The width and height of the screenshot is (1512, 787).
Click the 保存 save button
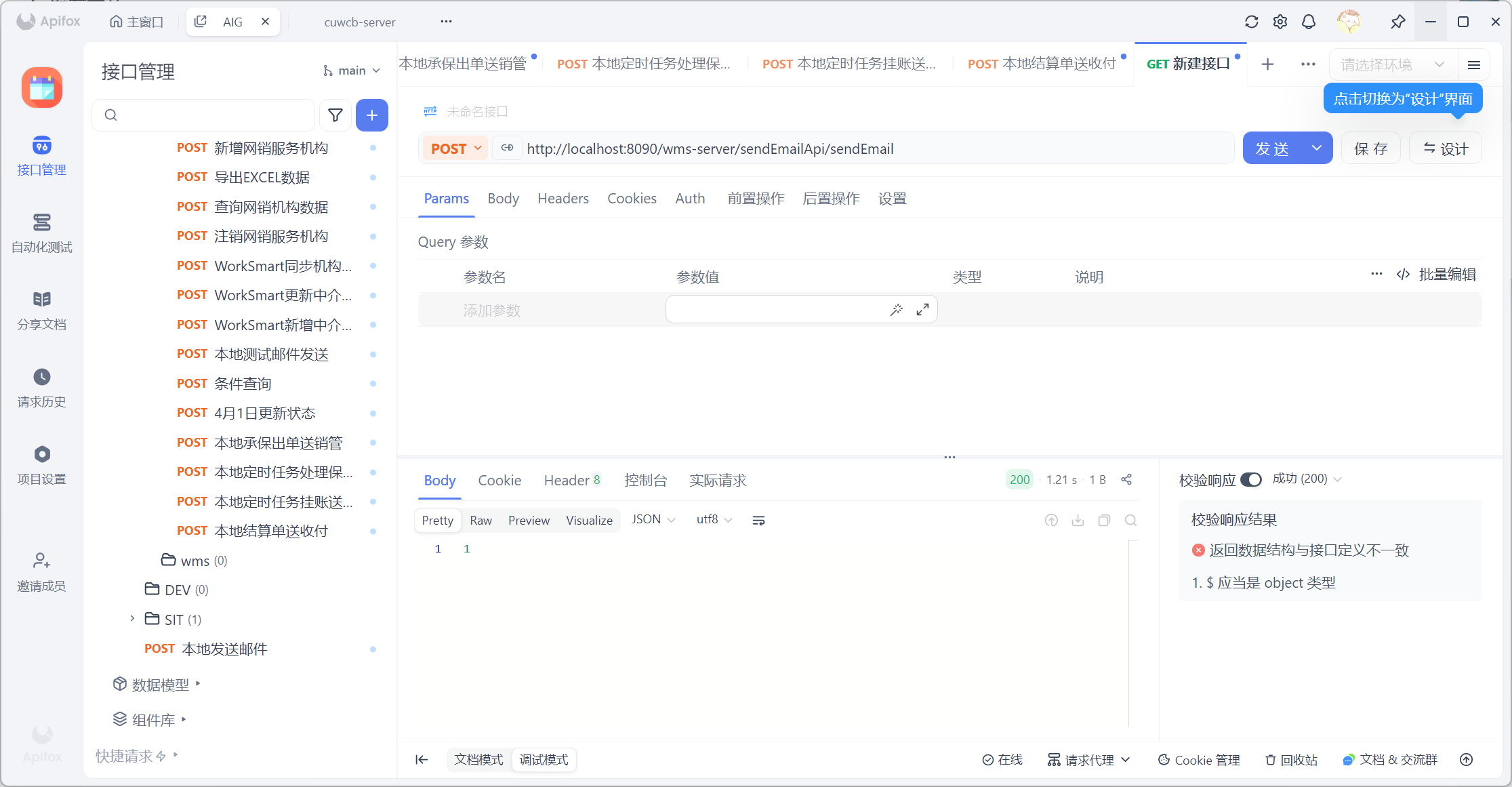(1370, 148)
